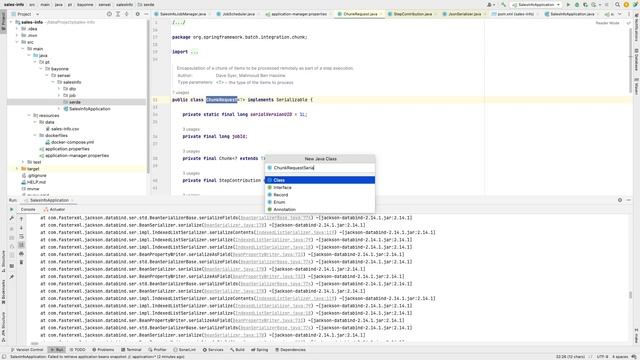
Task: Toggle Reader Mode in the editor
Action: pyautogui.click(x=607, y=23)
